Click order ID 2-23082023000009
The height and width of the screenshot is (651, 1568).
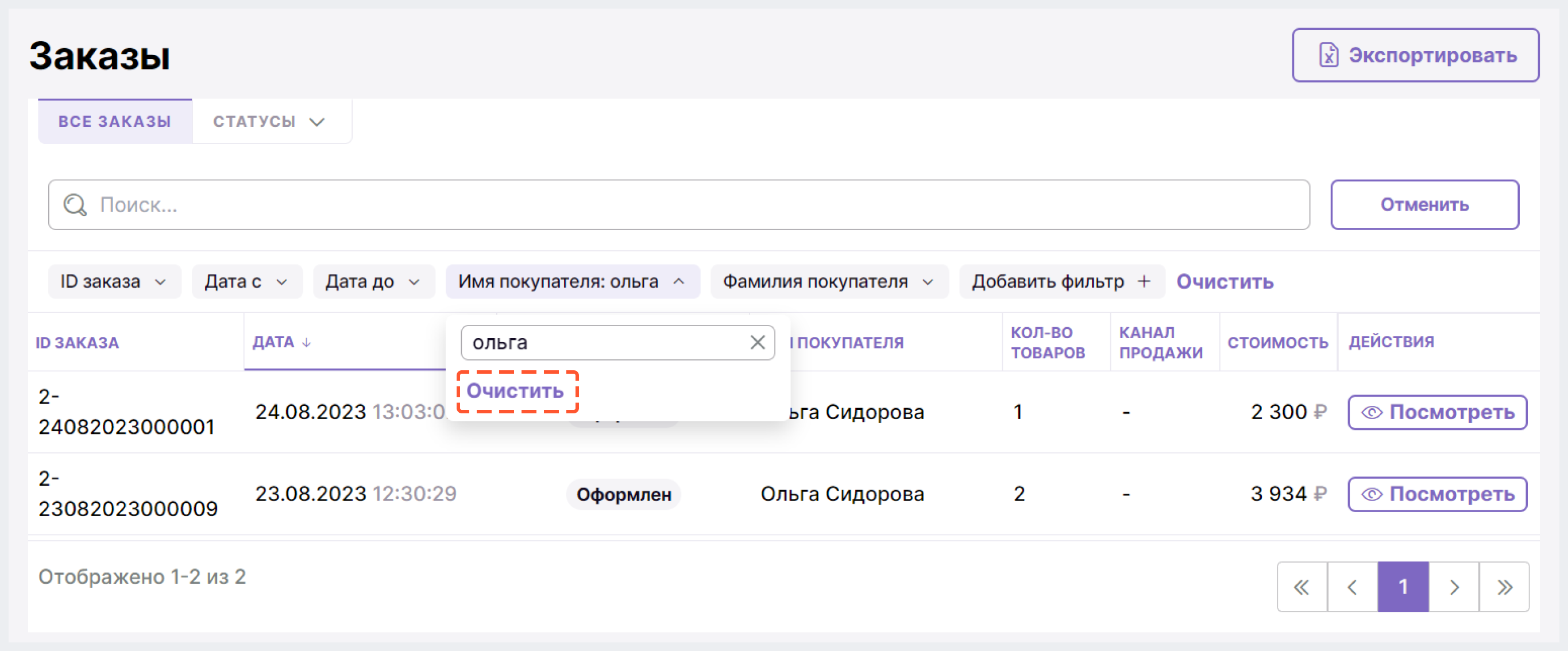[128, 494]
